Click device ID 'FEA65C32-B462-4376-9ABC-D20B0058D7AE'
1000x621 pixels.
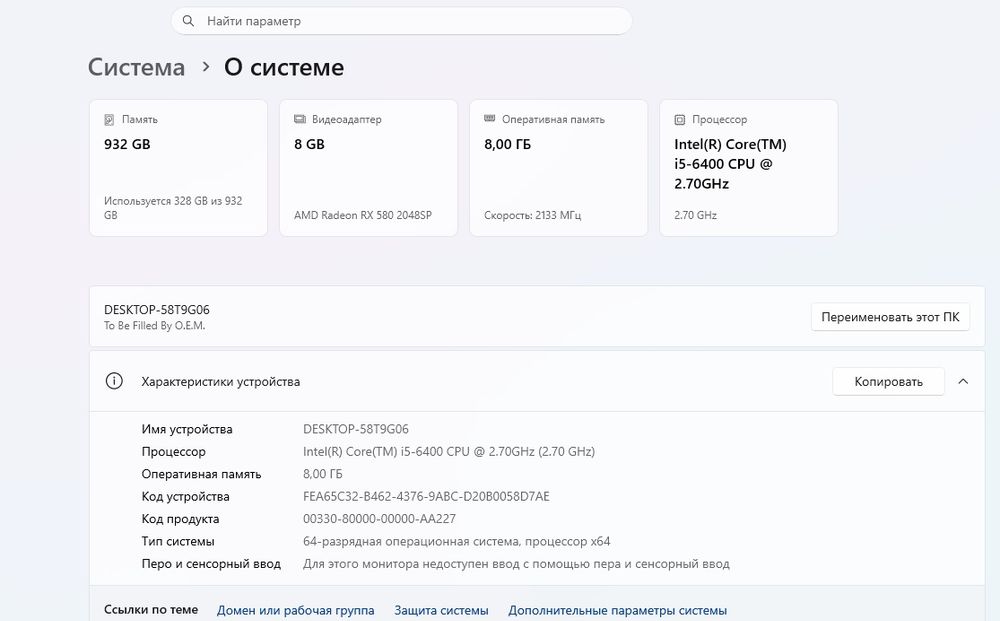coord(426,497)
